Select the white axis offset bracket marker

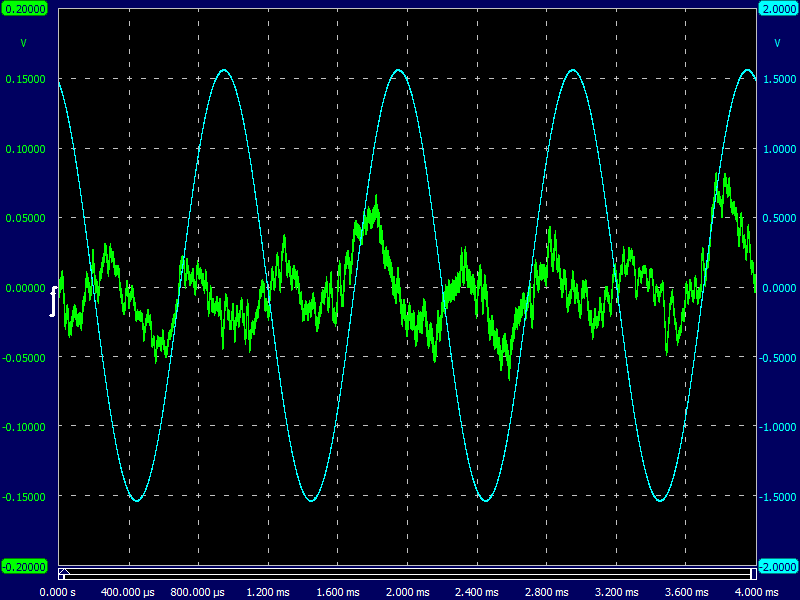click(x=53, y=302)
